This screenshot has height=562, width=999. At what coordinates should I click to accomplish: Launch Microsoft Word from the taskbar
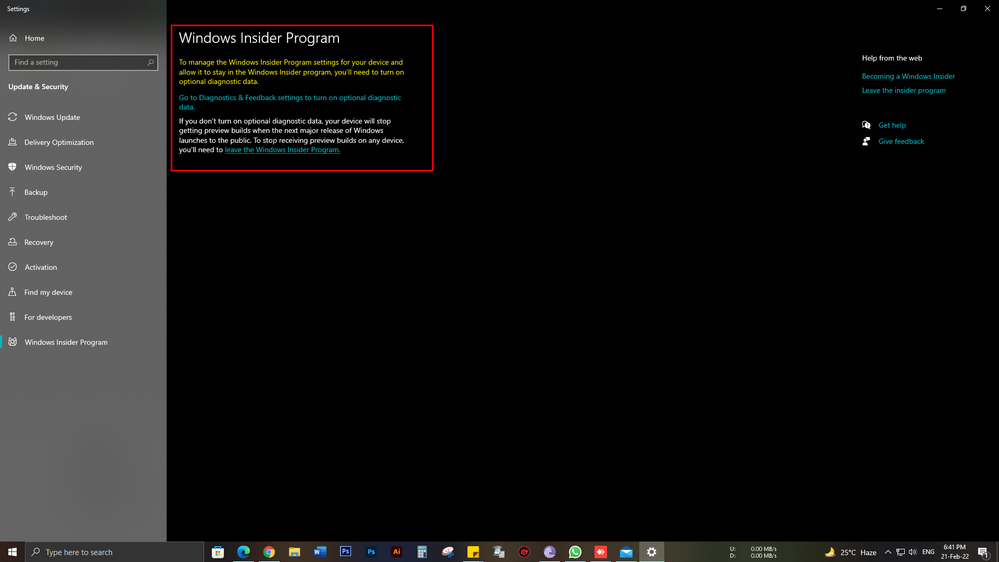(320, 552)
